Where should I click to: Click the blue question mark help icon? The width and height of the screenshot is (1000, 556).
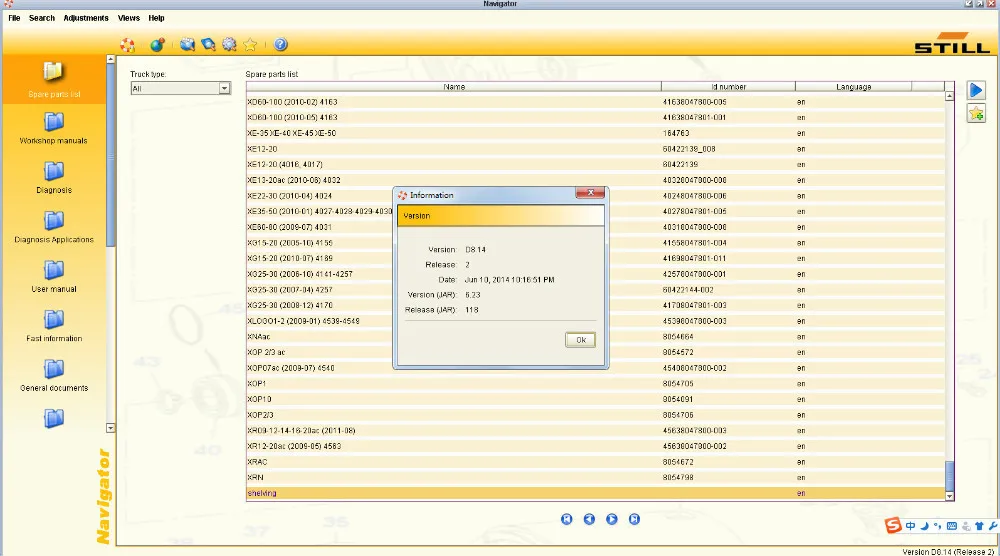(x=281, y=45)
